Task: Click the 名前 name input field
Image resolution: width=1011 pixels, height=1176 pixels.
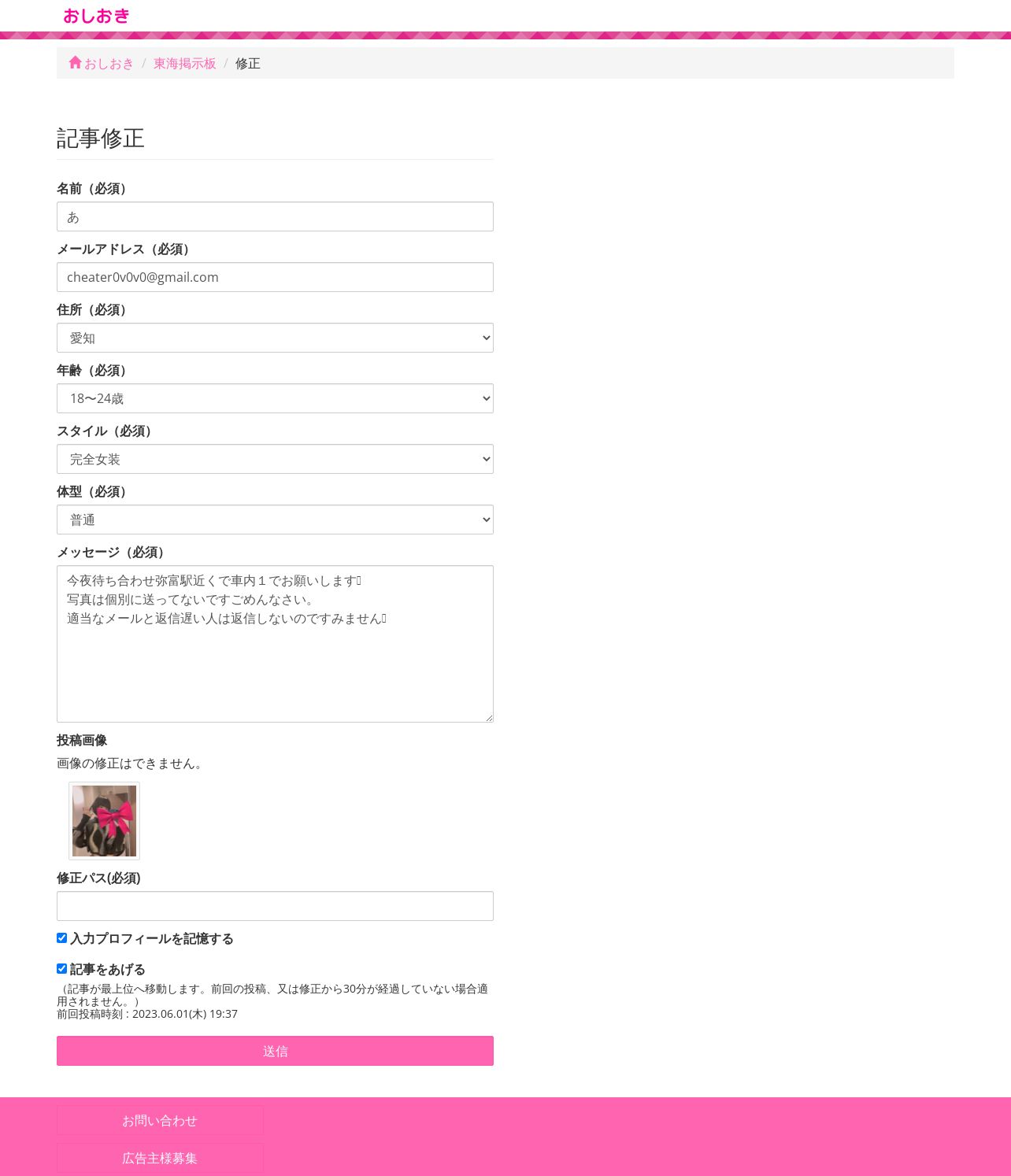Action: pyautogui.click(x=275, y=216)
